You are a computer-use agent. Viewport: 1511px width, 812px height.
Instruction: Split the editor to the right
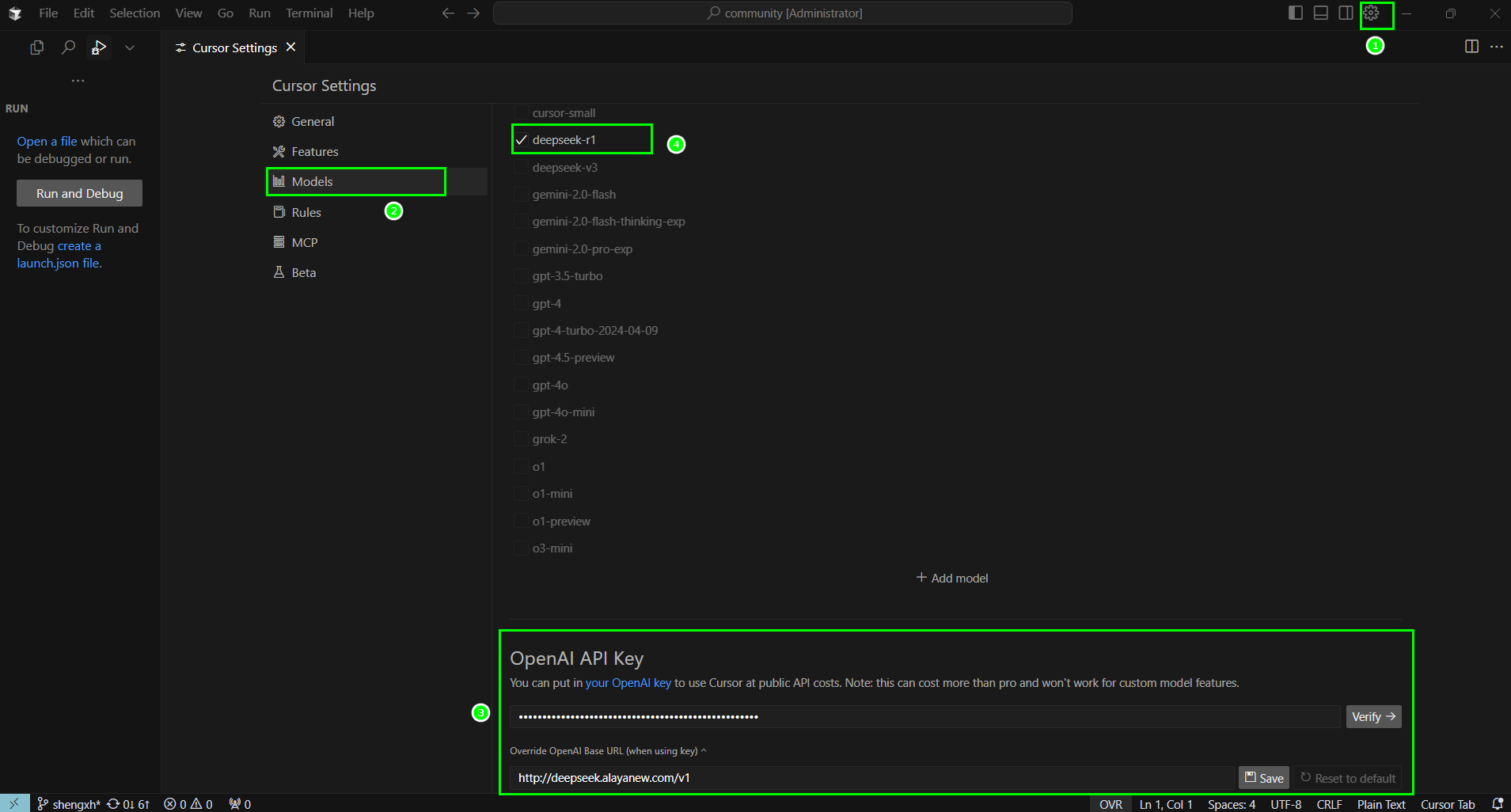(x=1471, y=47)
